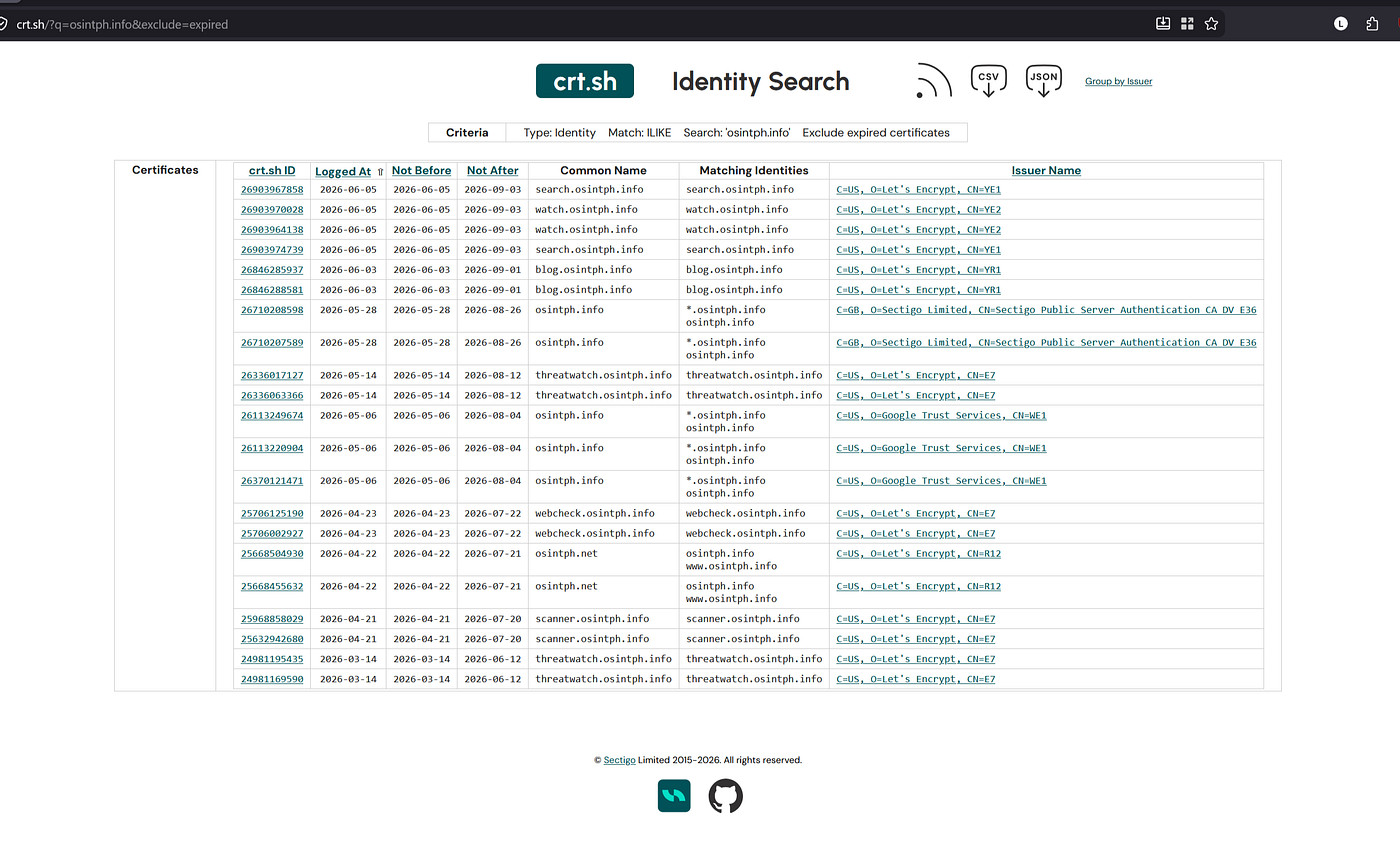Select common name for certificate 25706125190
This screenshot has width=1400, height=850.
tap(595, 514)
